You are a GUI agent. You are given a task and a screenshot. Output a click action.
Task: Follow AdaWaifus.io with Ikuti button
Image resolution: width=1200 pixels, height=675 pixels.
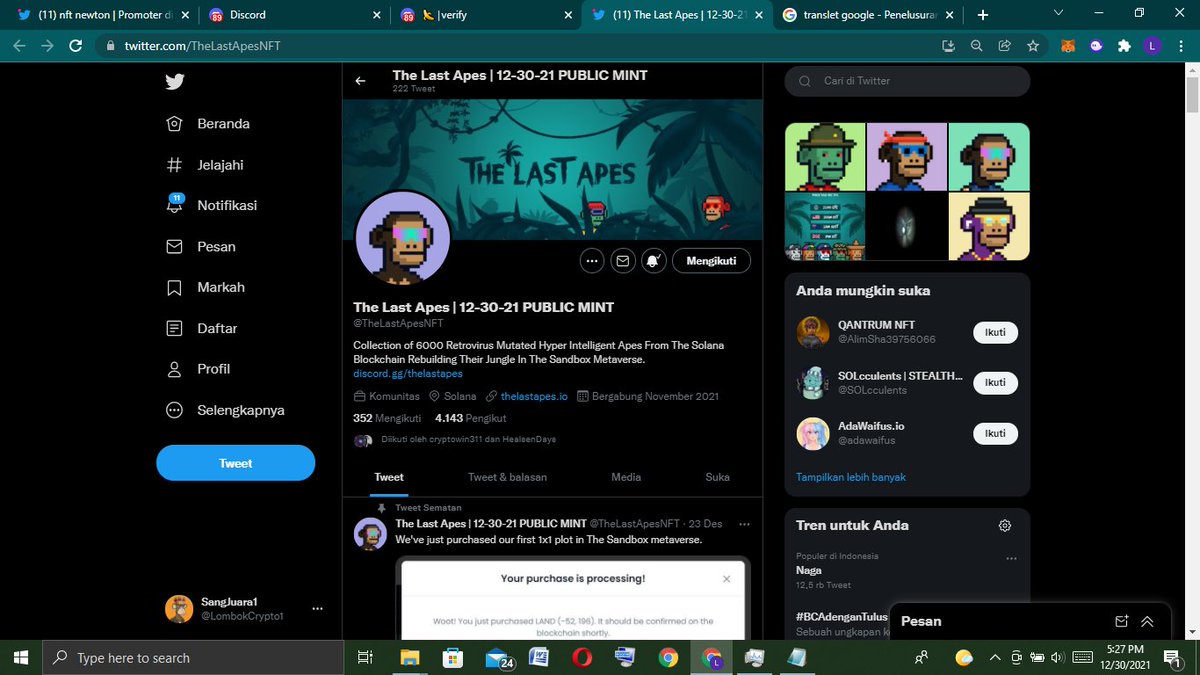995,433
